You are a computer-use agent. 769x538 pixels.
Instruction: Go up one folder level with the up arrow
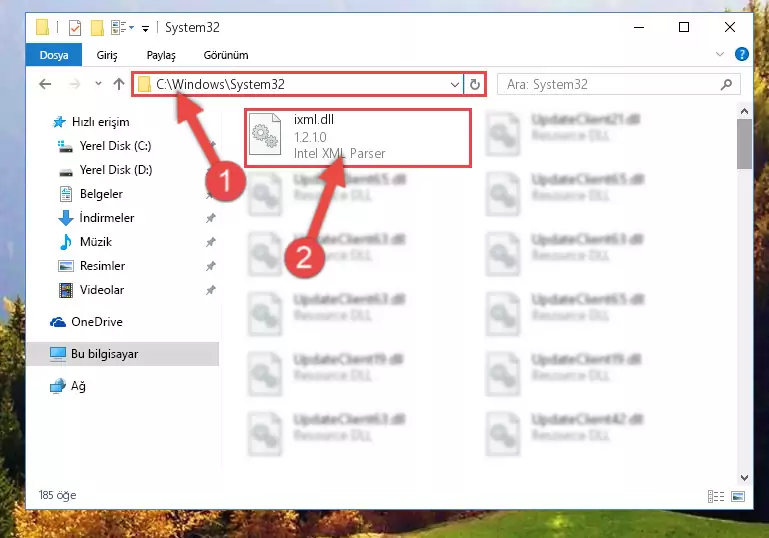tap(119, 84)
